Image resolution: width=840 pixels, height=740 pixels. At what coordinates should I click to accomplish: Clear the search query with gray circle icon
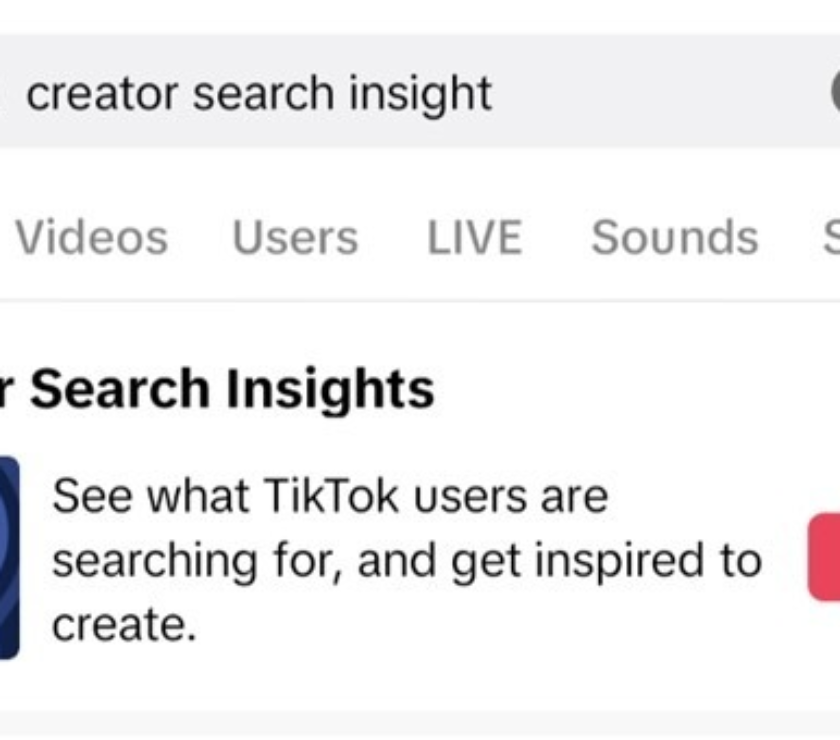tap(836, 92)
